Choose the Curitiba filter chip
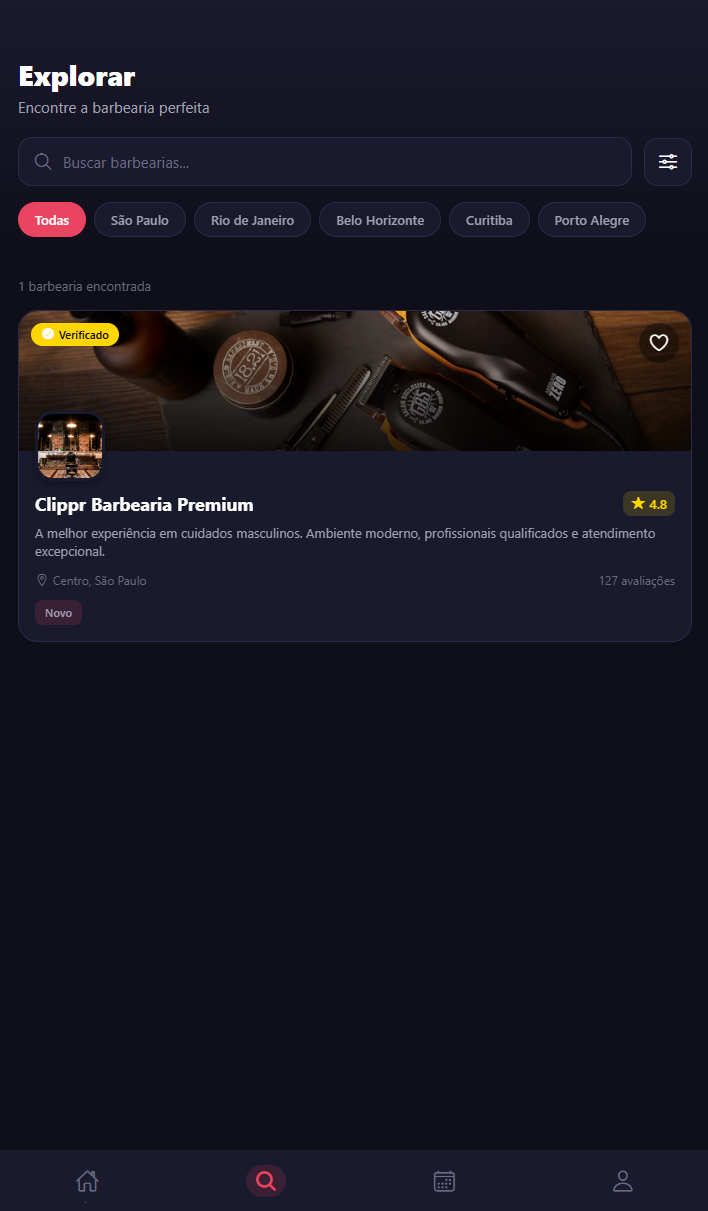This screenshot has width=708, height=1211. (x=489, y=220)
